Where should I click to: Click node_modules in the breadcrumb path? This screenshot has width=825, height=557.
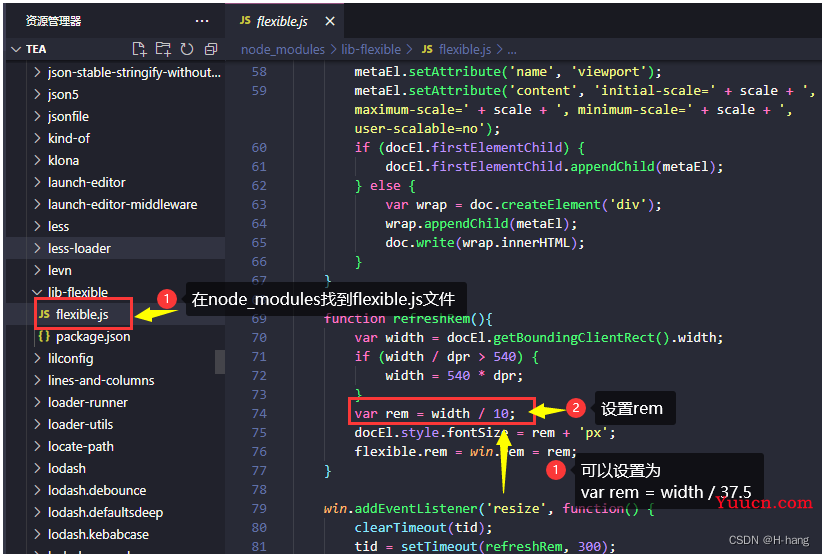pyautogui.click(x=283, y=49)
